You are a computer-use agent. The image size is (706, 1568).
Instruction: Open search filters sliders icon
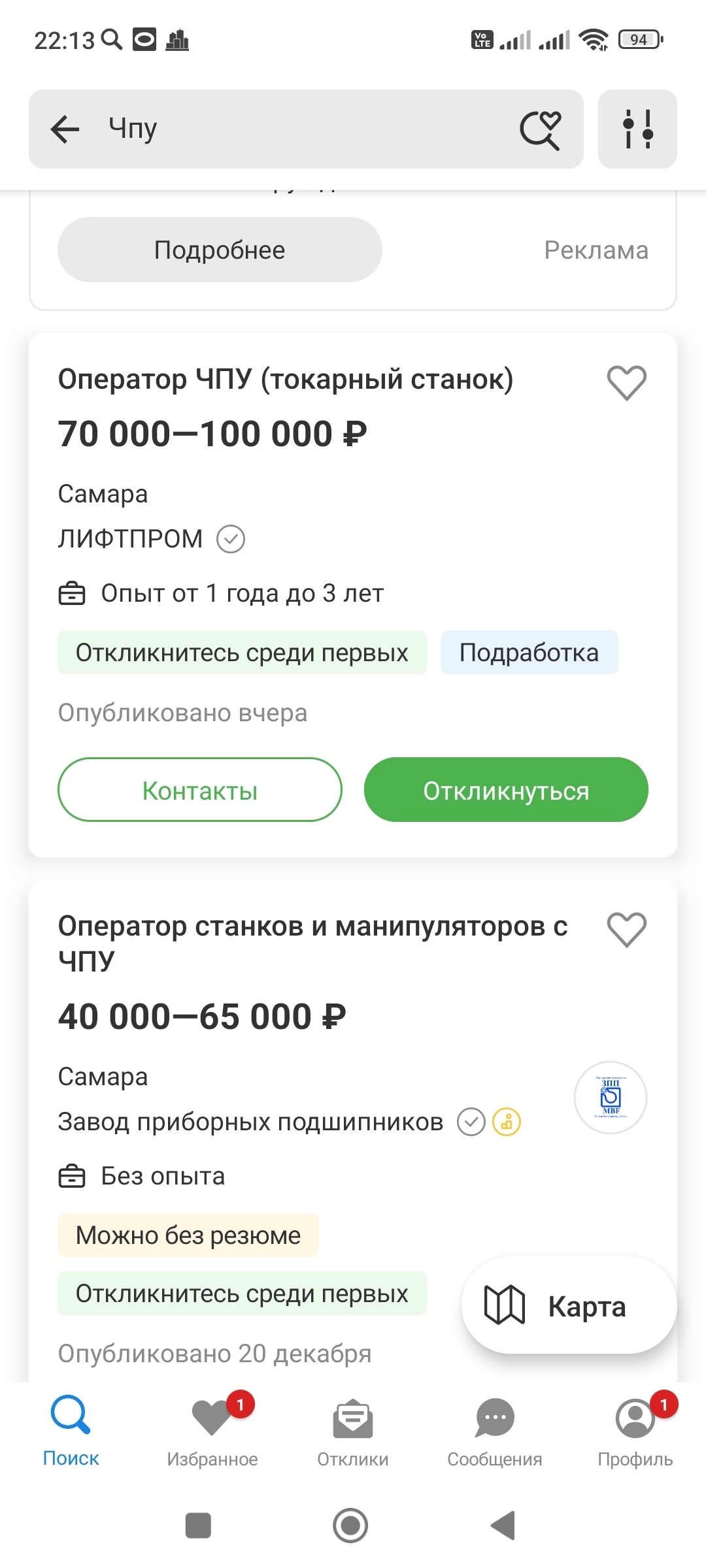coord(637,129)
